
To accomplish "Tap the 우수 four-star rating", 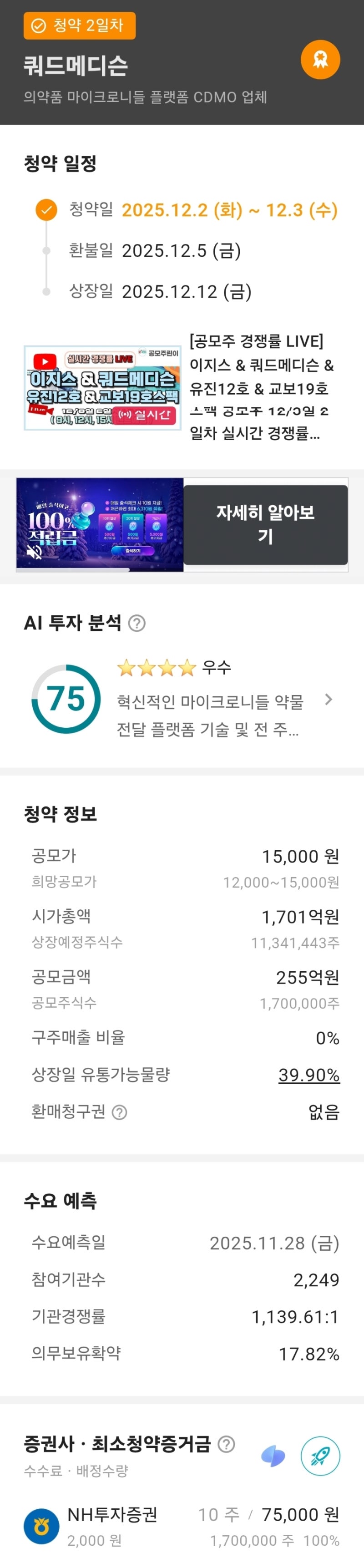I will coord(173,668).
